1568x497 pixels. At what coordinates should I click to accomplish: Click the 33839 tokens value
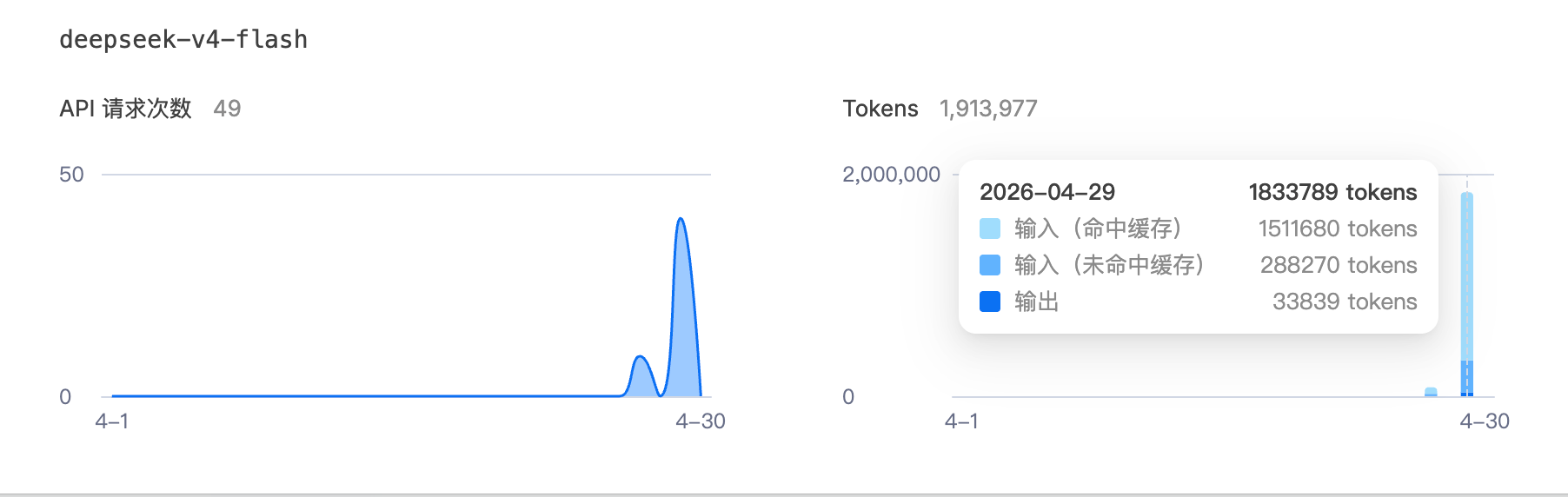click(x=1345, y=302)
